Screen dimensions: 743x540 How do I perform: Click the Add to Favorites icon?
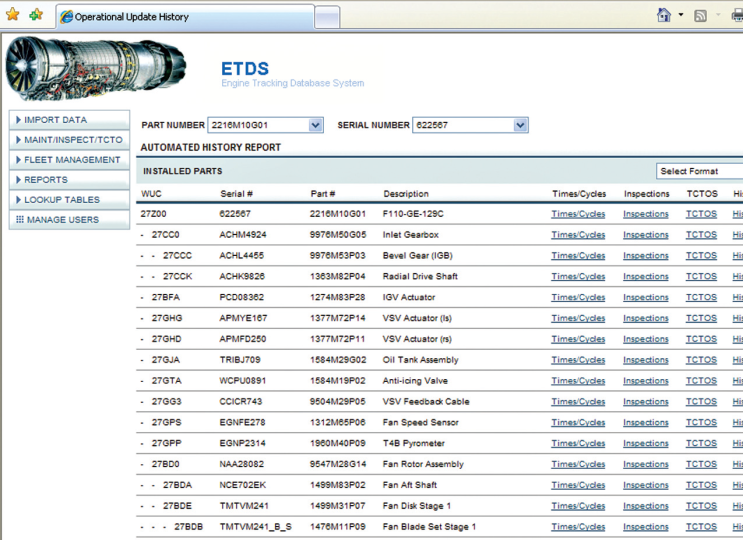(x=36, y=15)
